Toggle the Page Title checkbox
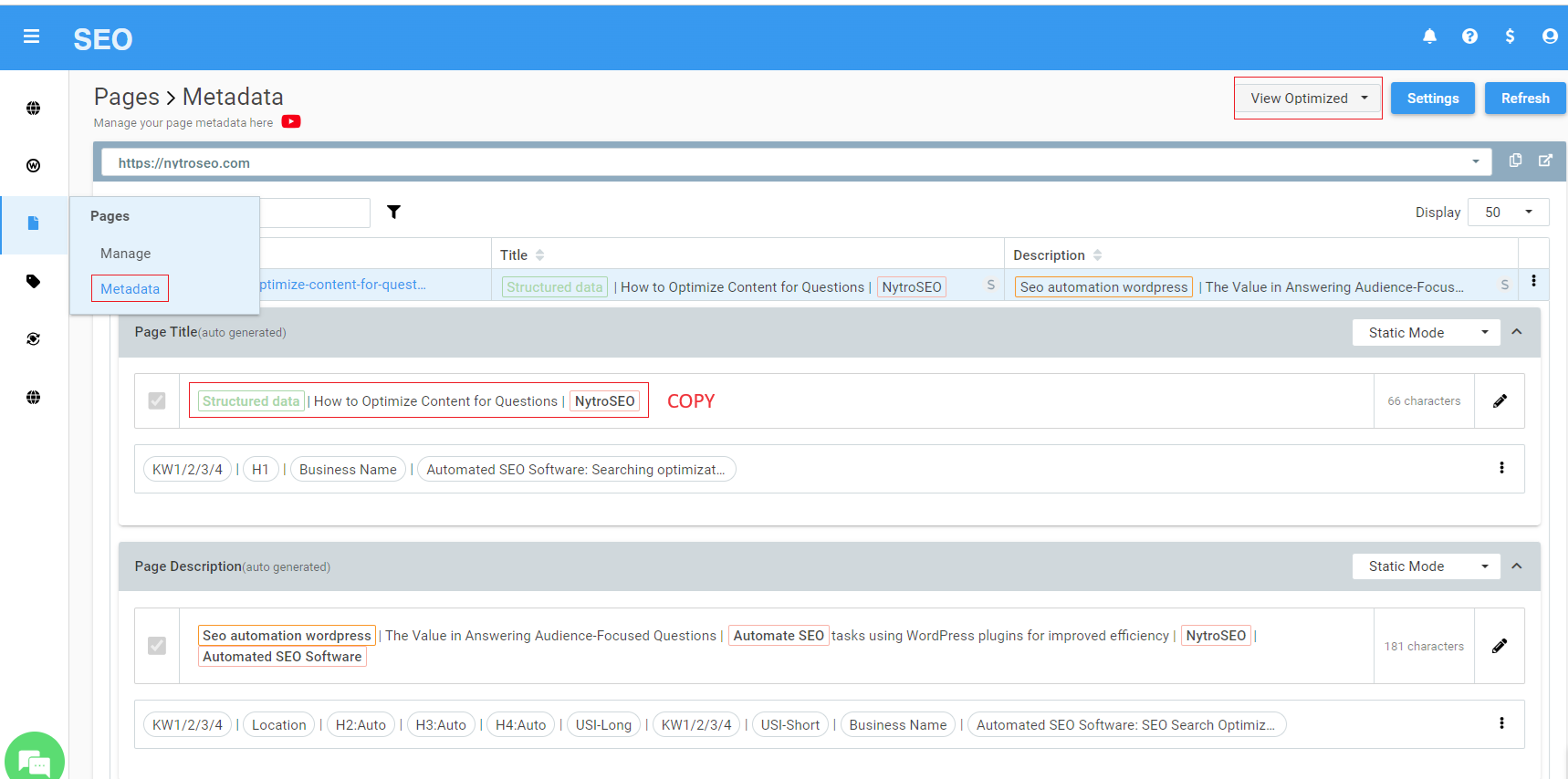This screenshot has height=779, width=1568. coord(157,400)
